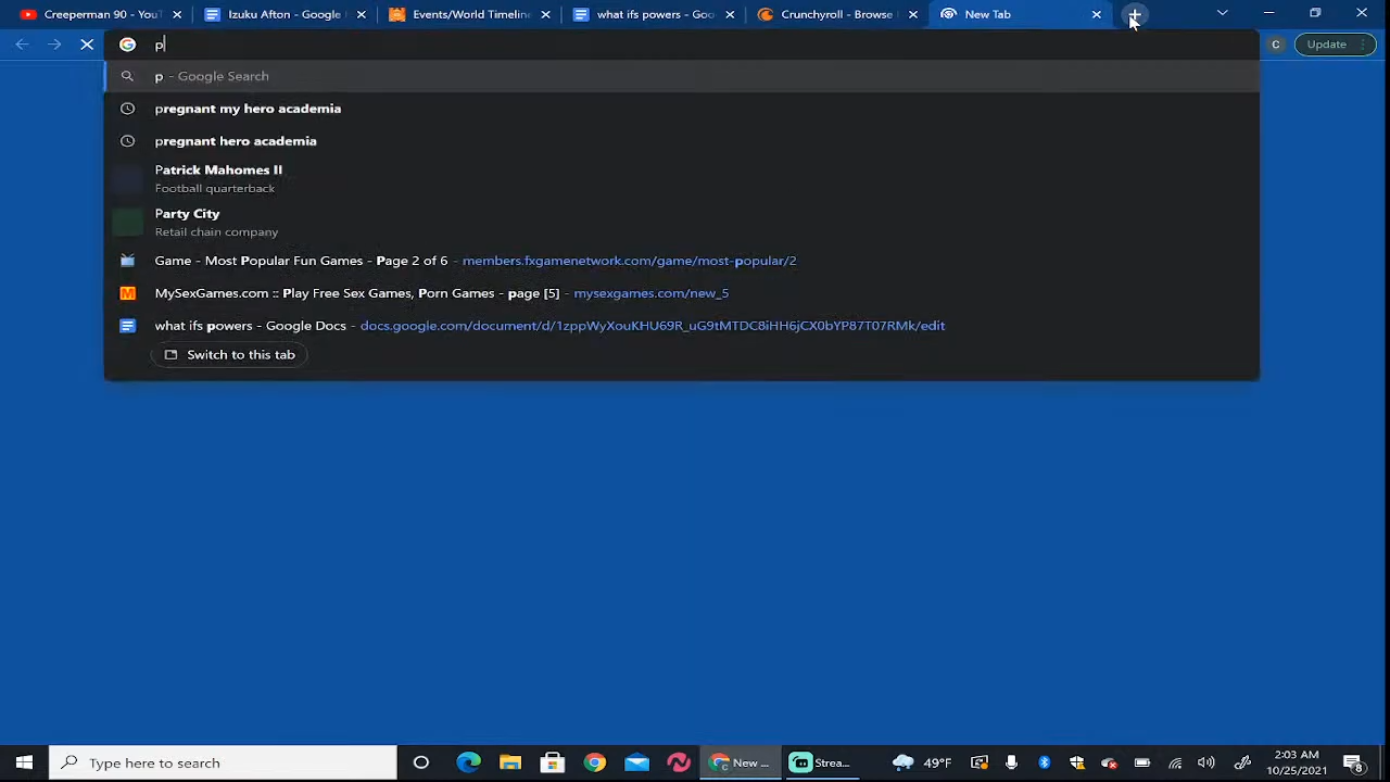Close the Events/World Timeline tab
The image size is (1390, 782).
[545, 15]
